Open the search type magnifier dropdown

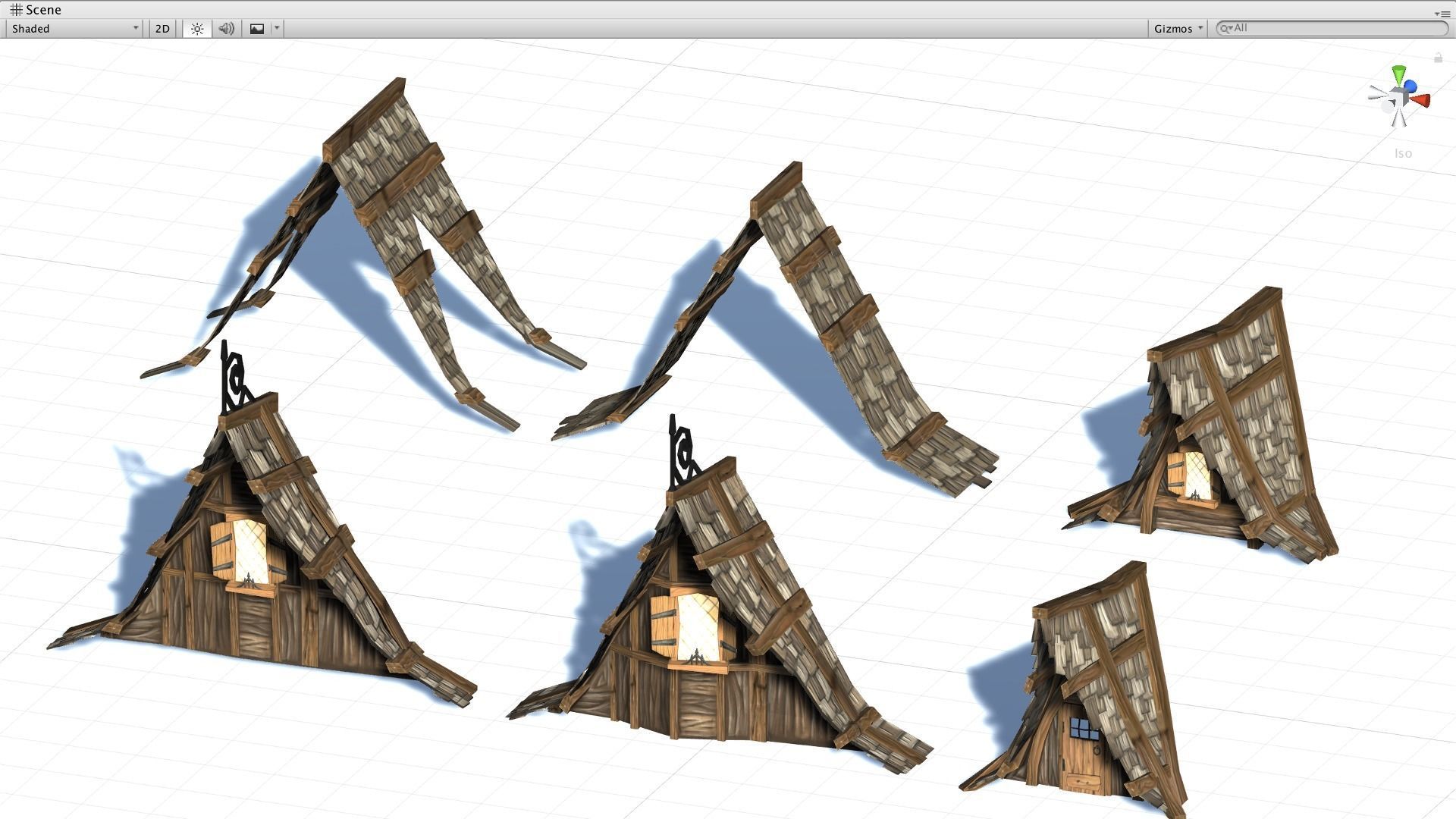[1225, 28]
